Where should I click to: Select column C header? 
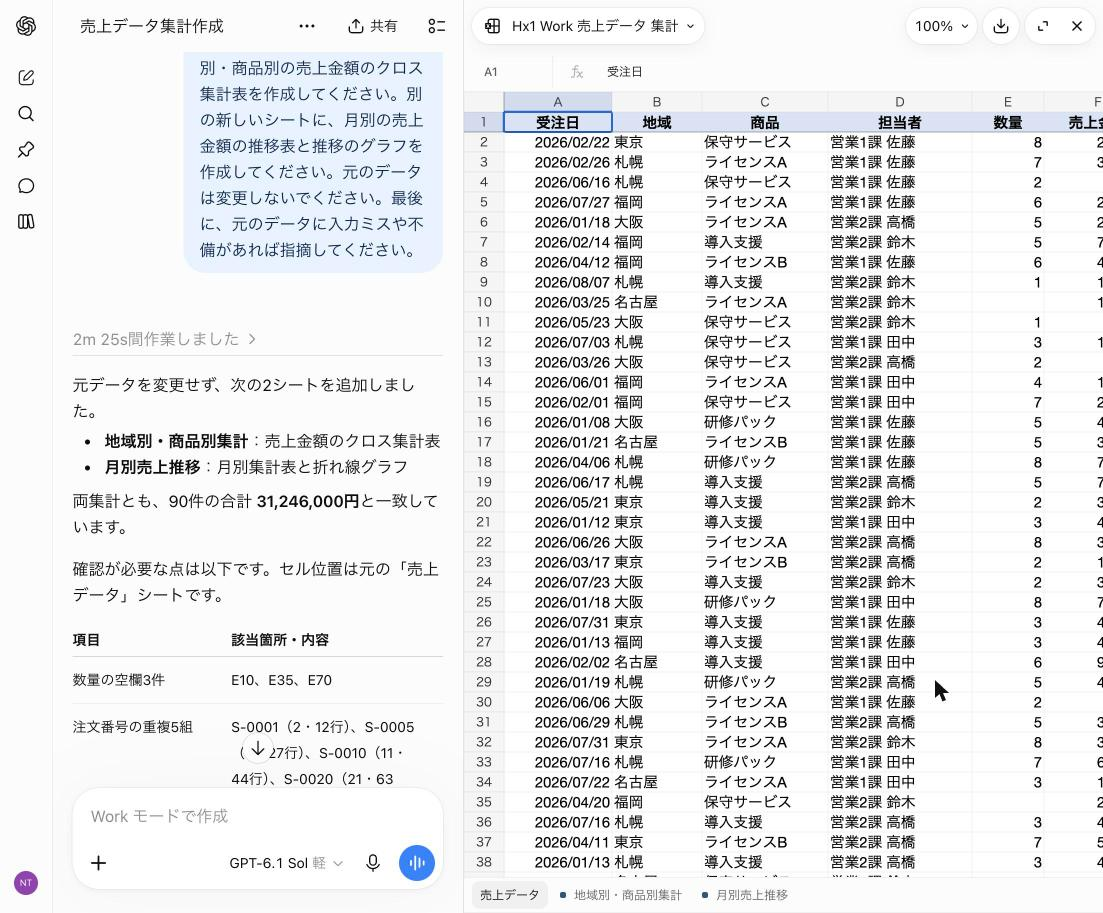pyautogui.click(x=765, y=102)
